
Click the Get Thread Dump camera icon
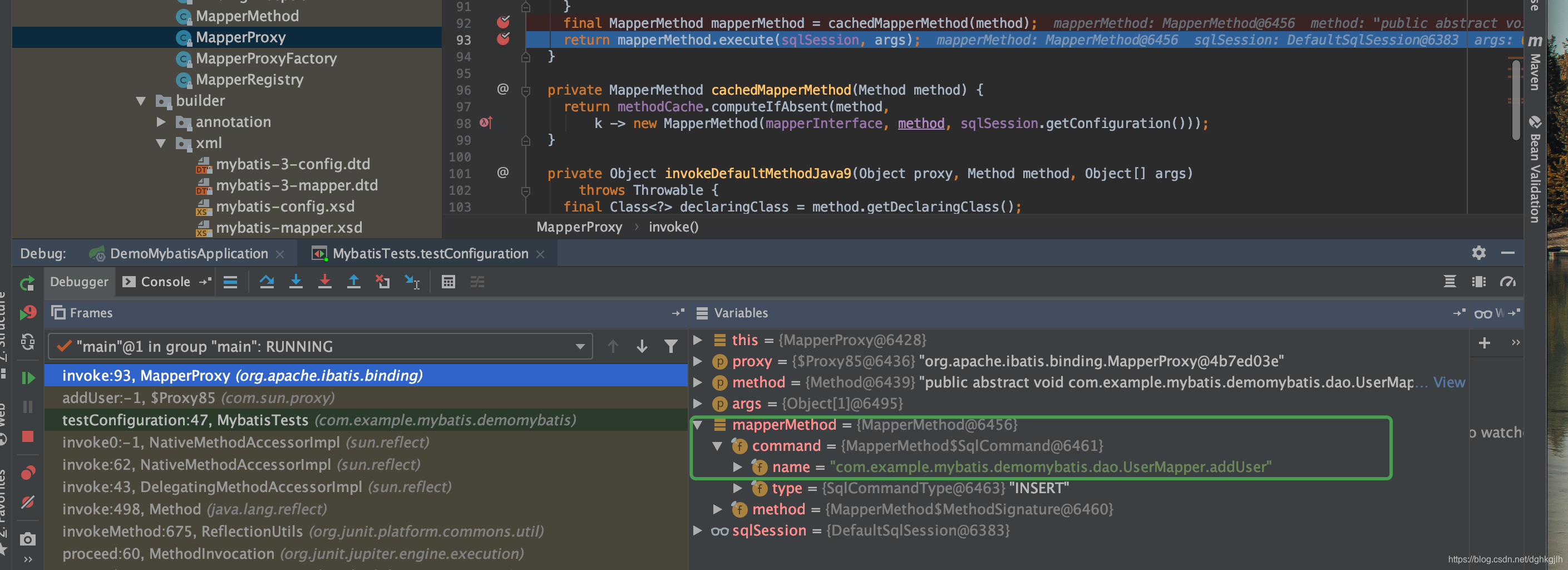(27, 539)
